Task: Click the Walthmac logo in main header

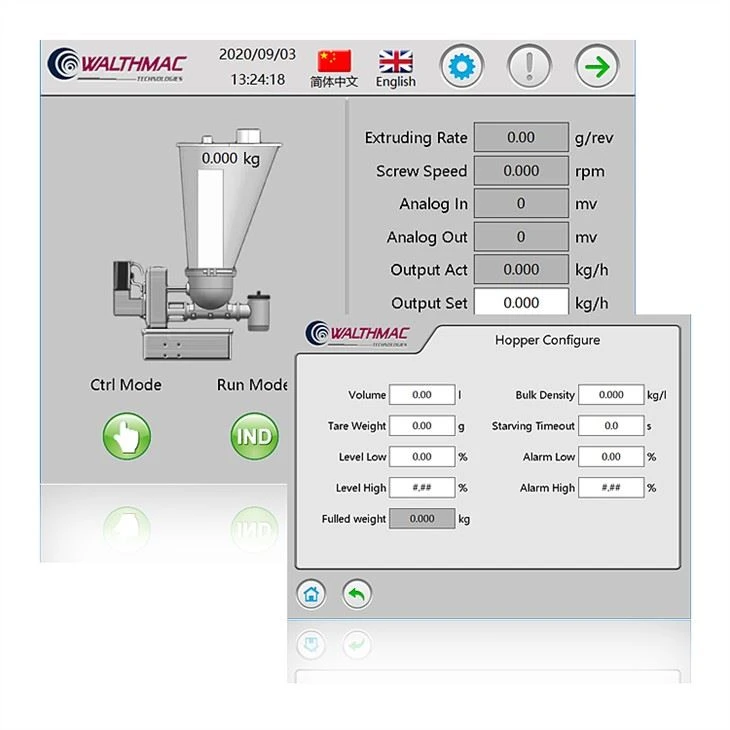Action: 117,65
